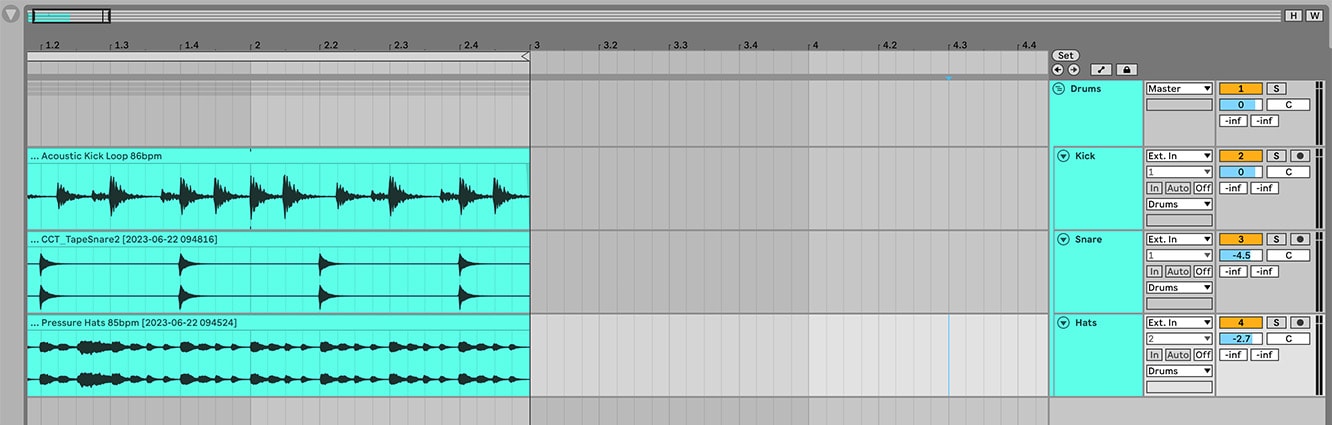Viewport: 1332px width, 425px height.
Task: Open Snare track Ext. In input dropdown
Action: pos(1180,239)
